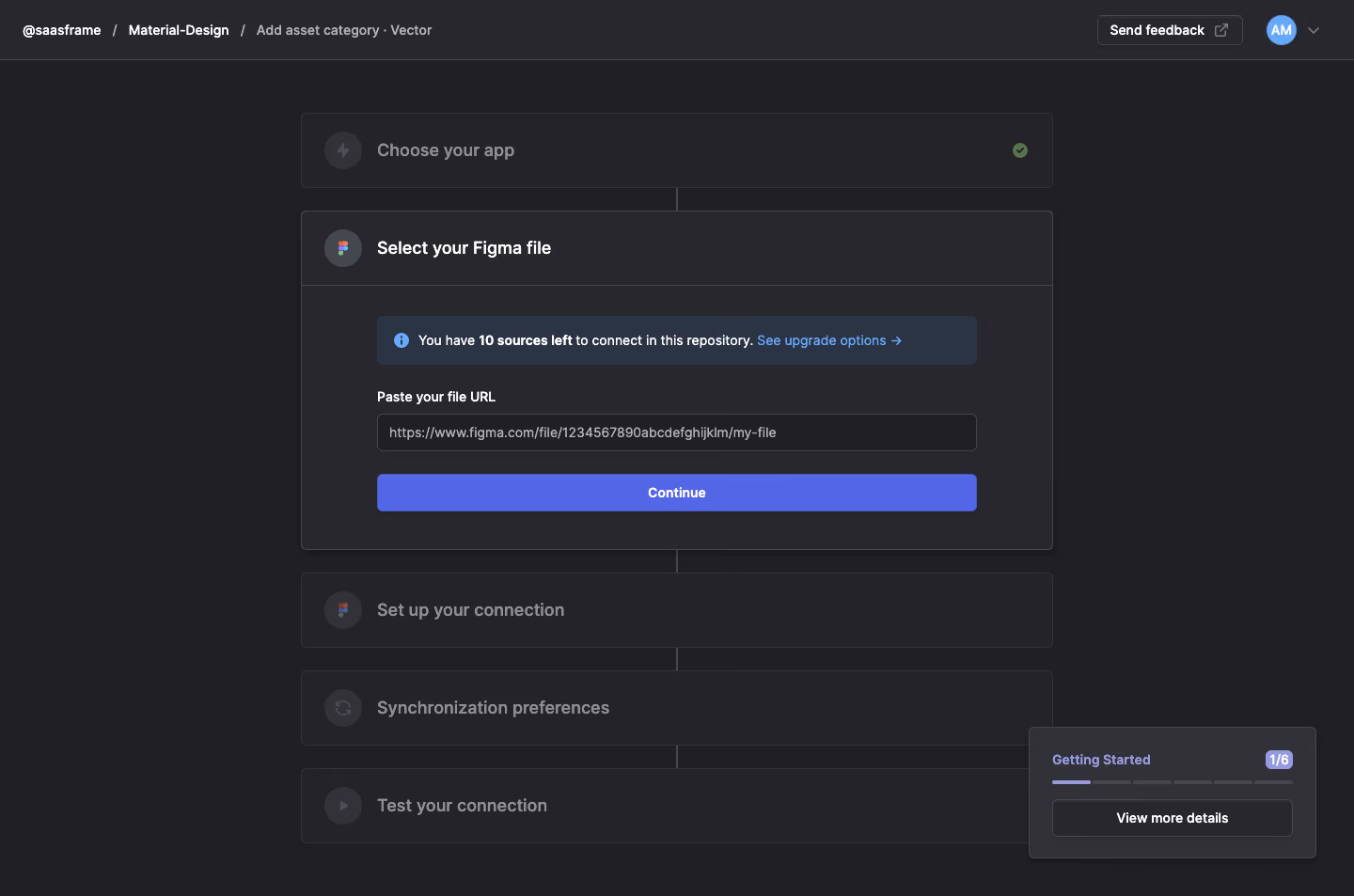This screenshot has width=1354, height=896.
Task: Expand the Synchronization preferences step
Action: 677,708
